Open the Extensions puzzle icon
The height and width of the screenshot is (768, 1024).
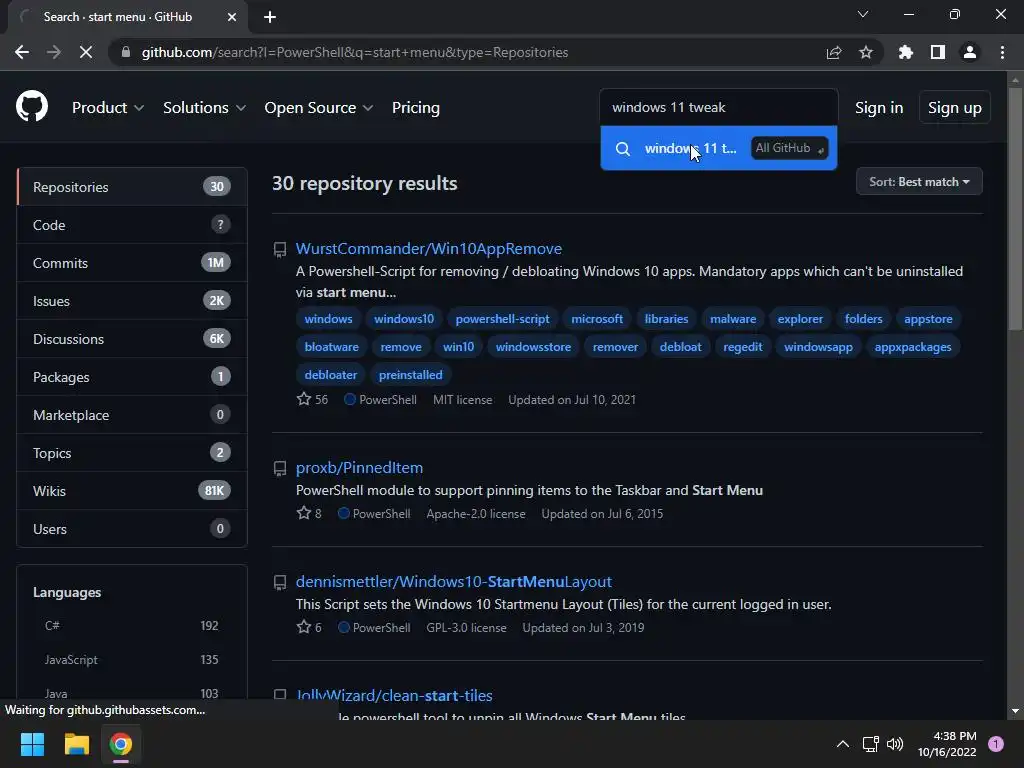[x=905, y=52]
